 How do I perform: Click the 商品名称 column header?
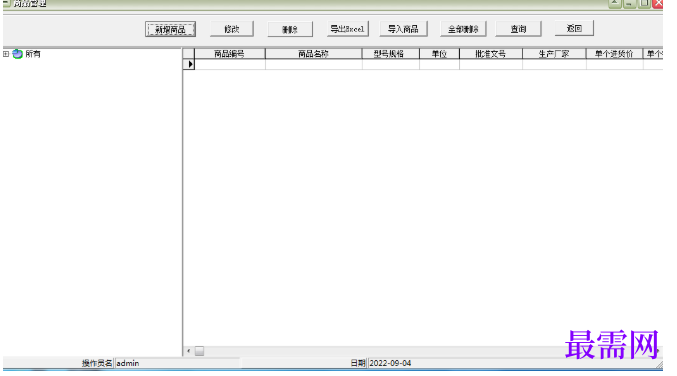tap(313, 54)
